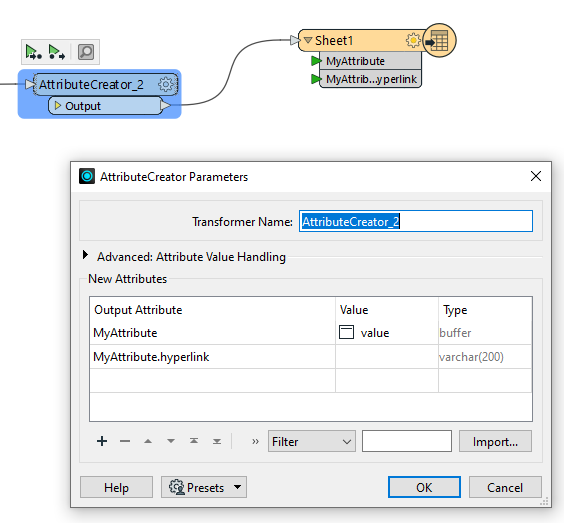Click the Output port connector arrow
Viewport: 564px width, 523px height.
(165, 105)
